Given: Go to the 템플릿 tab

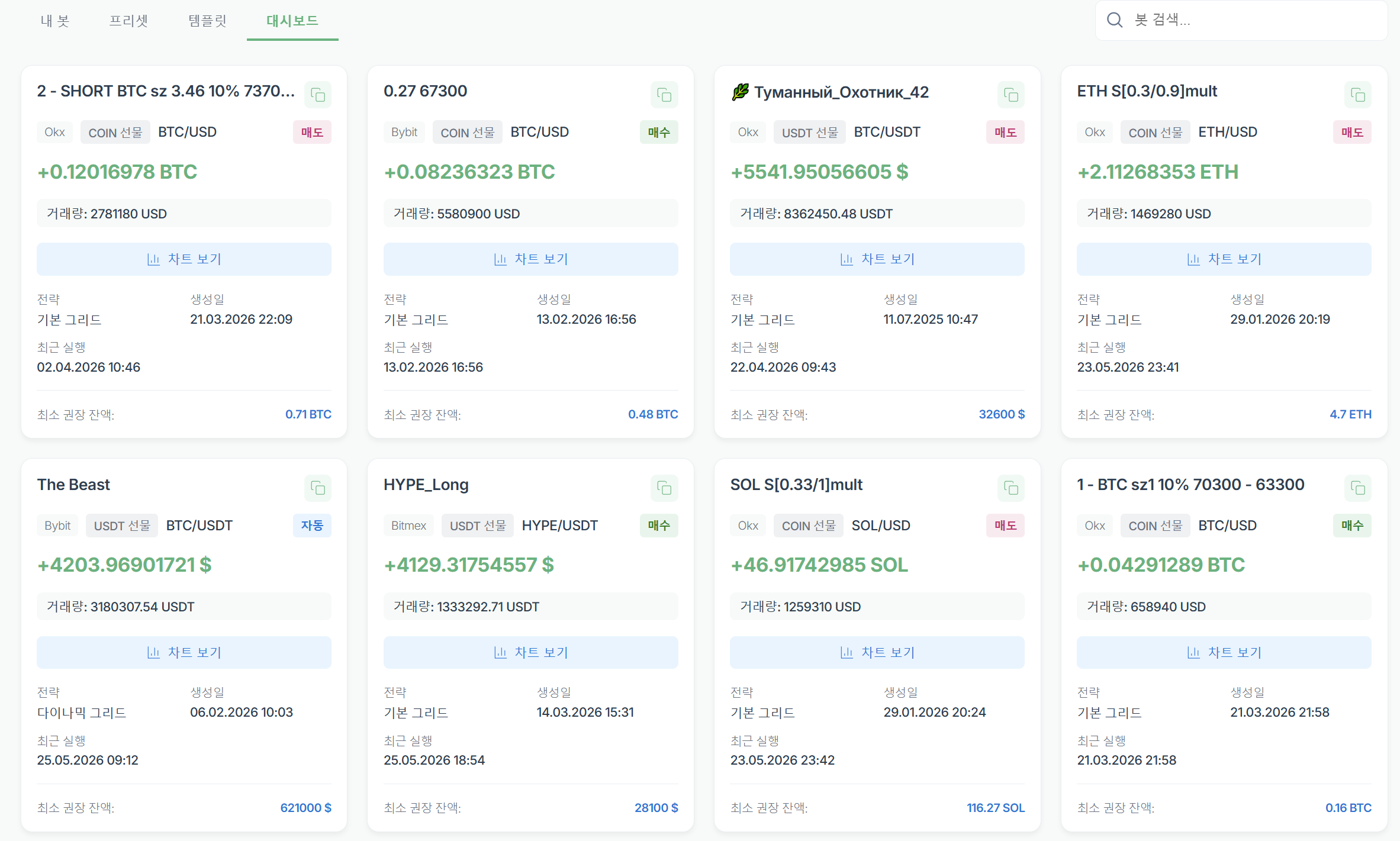Looking at the screenshot, I should coord(207,21).
